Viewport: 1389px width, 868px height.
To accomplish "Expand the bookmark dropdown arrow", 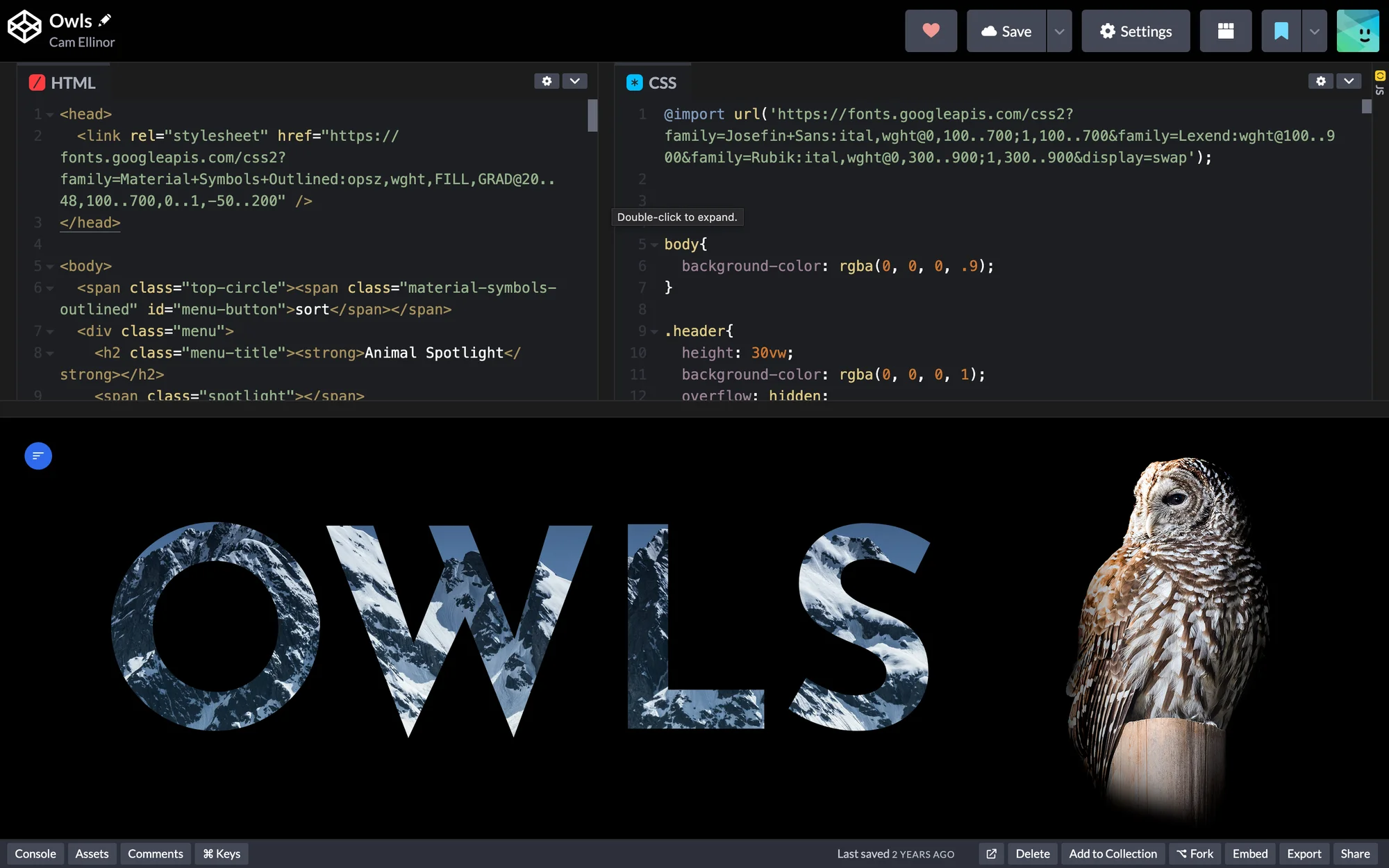I will (x=1314, y=31).
